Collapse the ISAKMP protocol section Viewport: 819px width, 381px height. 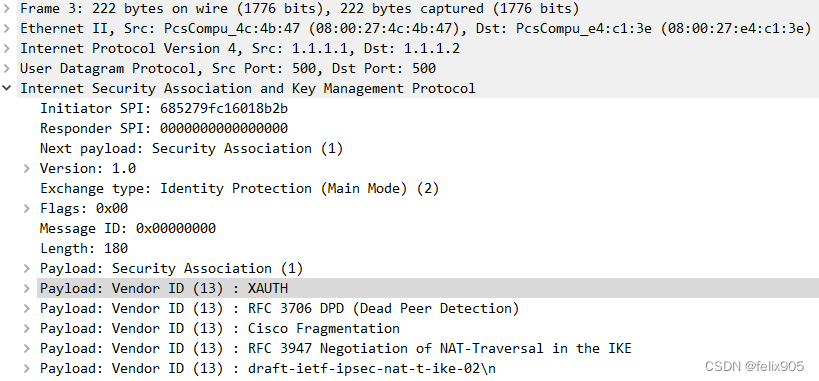[x=6, y=88]
